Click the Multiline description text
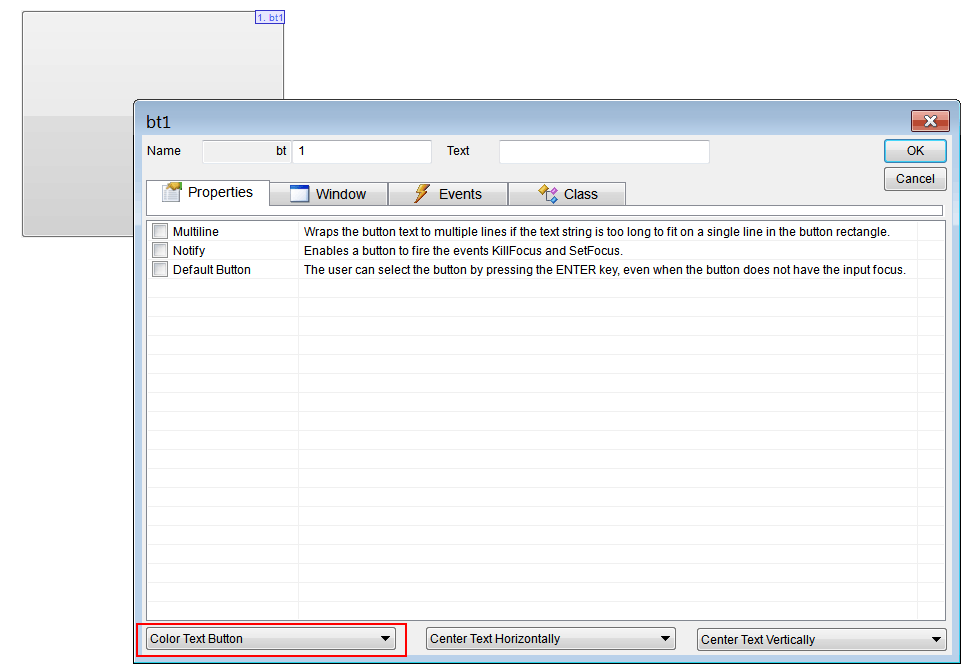 pyautogui.click(x=597, y=232)
